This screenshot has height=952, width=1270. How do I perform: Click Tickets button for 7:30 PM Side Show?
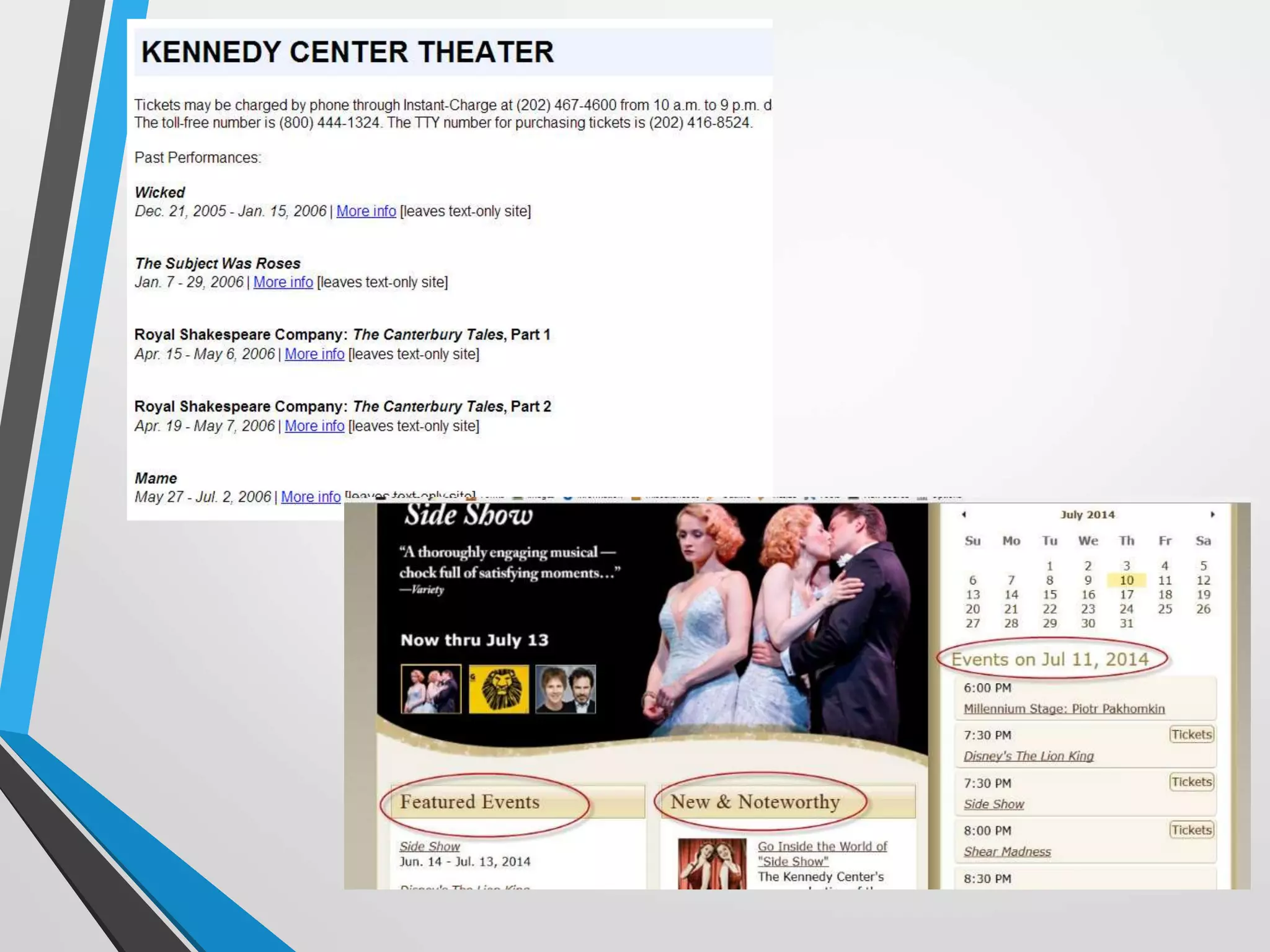1191,782
